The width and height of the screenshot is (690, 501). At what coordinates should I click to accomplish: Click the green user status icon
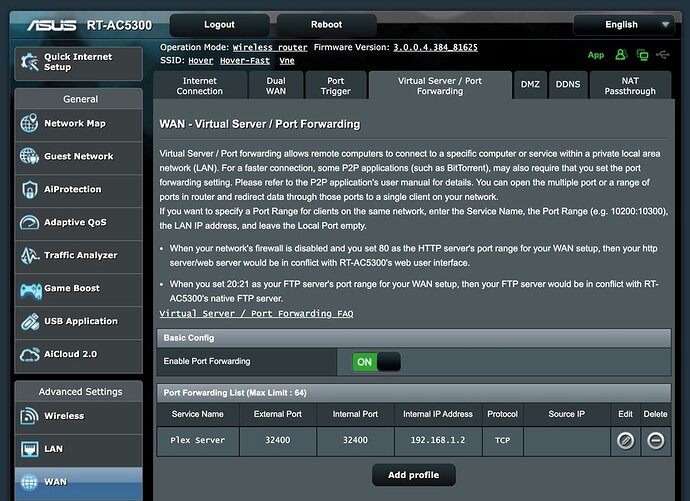[621, 55]
